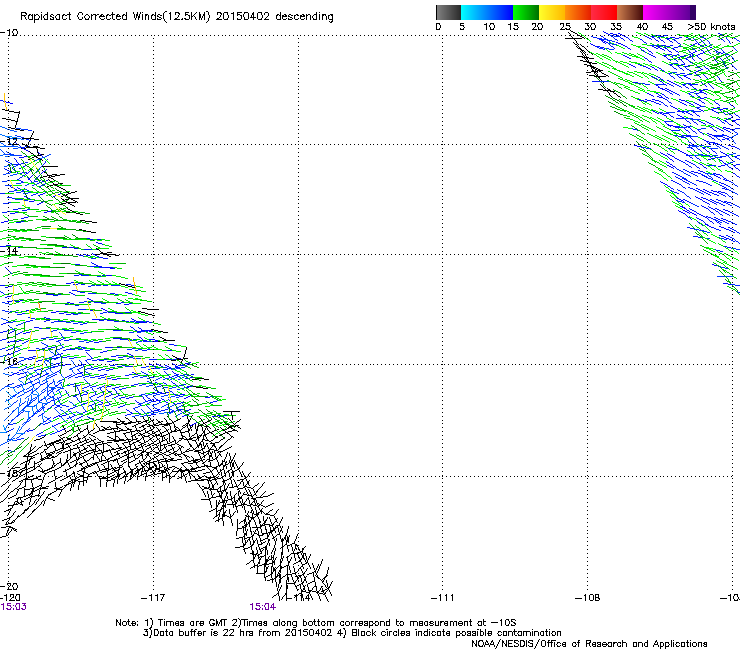
Task: Click the 'Note: 1) Times are GMT' text
Action: (172, 623)
